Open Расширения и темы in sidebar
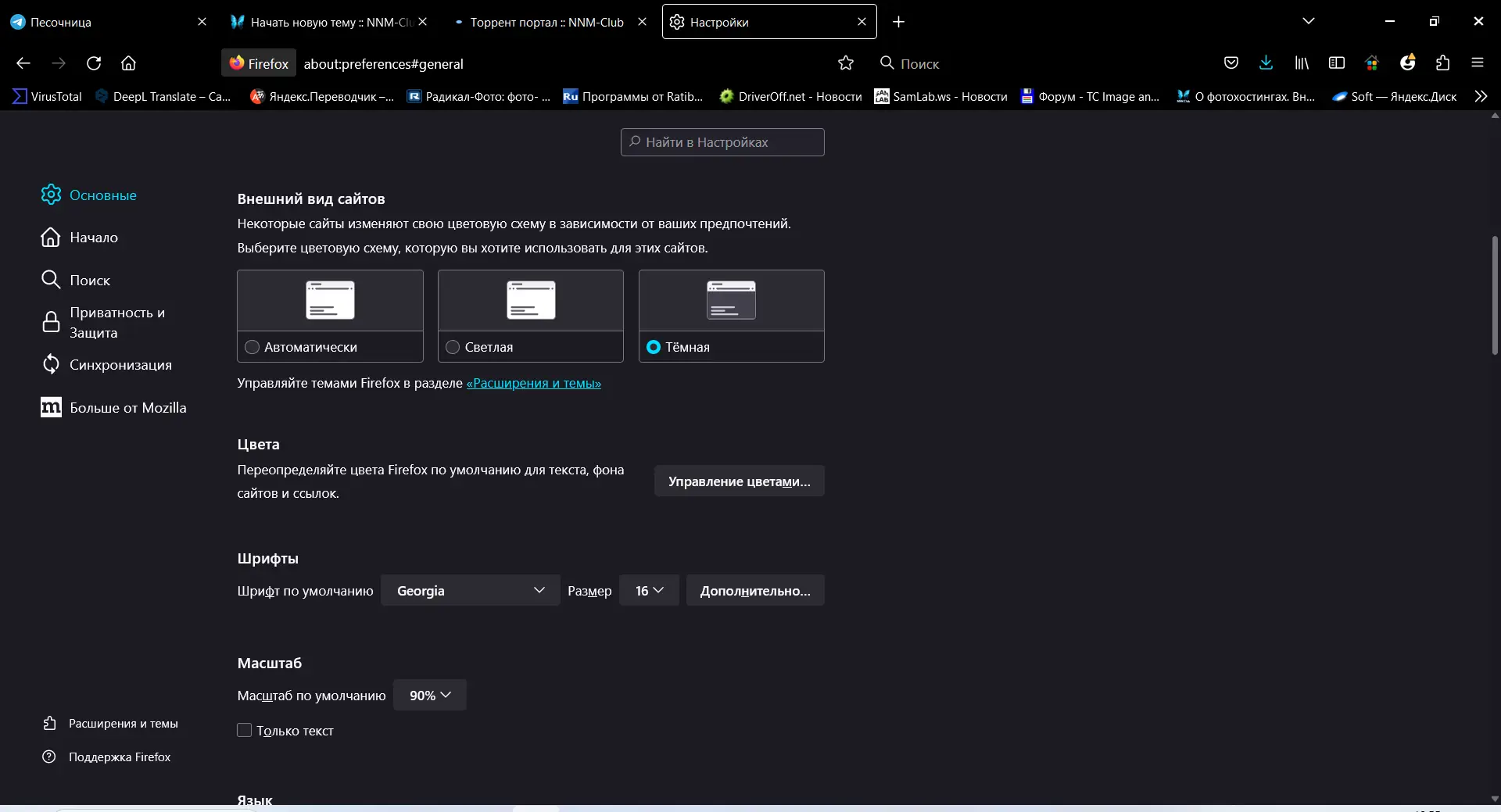1501x812 pixels. click(111, 724)
